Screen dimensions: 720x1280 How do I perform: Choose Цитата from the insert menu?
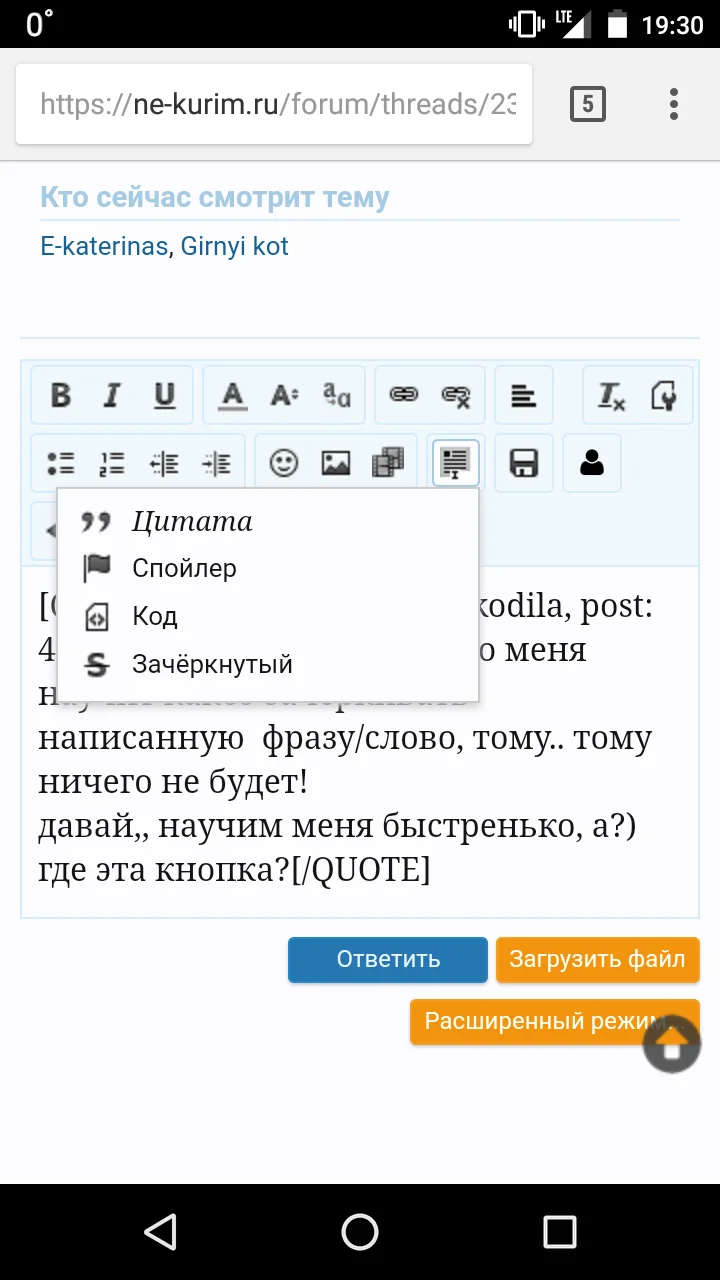(x=268, y=521)
